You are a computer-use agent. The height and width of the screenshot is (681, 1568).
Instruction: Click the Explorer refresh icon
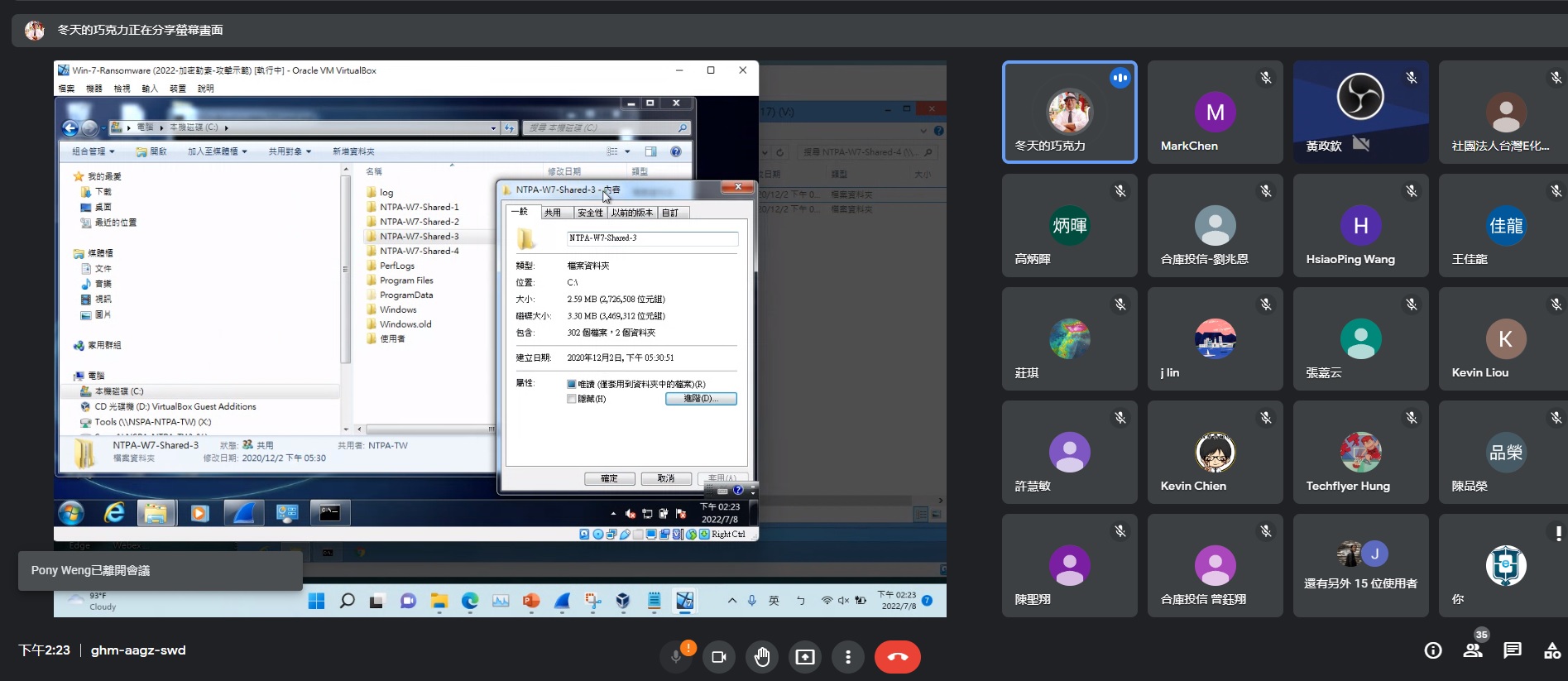pyautogui.click(x=510, y=127)
